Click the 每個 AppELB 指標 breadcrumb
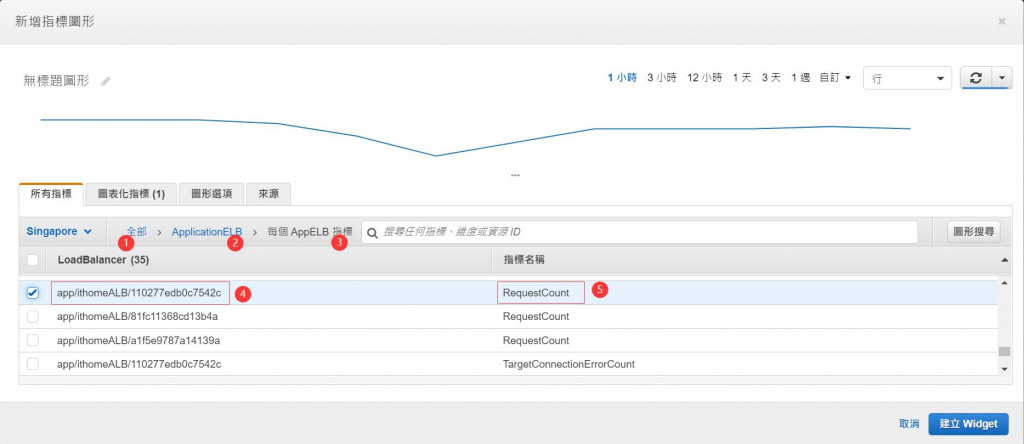The width and height of the screenshot is (1024, 444). pos(310,232)
